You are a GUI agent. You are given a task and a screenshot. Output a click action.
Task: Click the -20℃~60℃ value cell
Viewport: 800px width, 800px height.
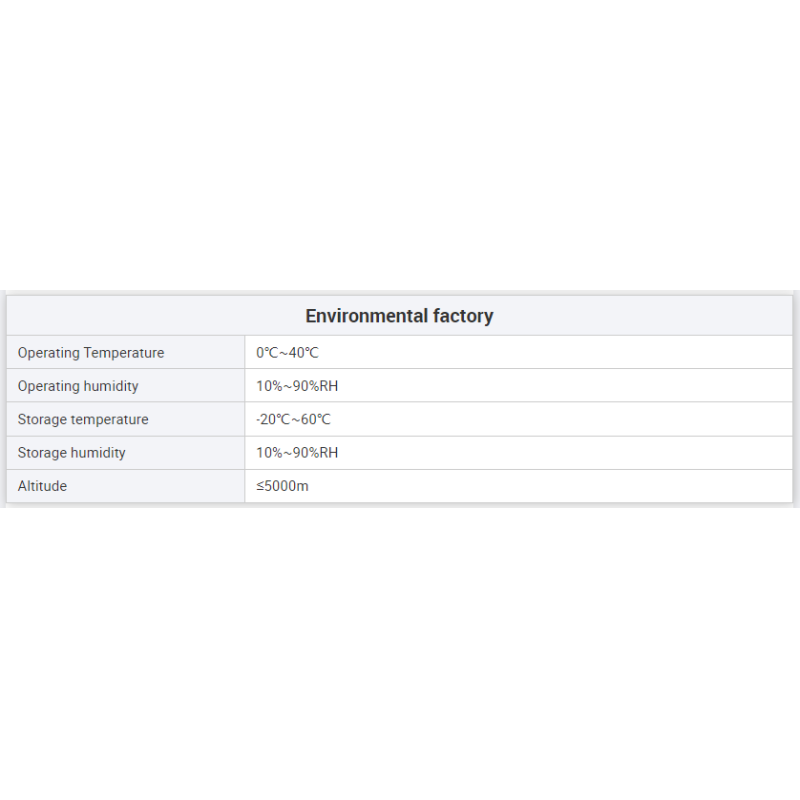[518, 419]
